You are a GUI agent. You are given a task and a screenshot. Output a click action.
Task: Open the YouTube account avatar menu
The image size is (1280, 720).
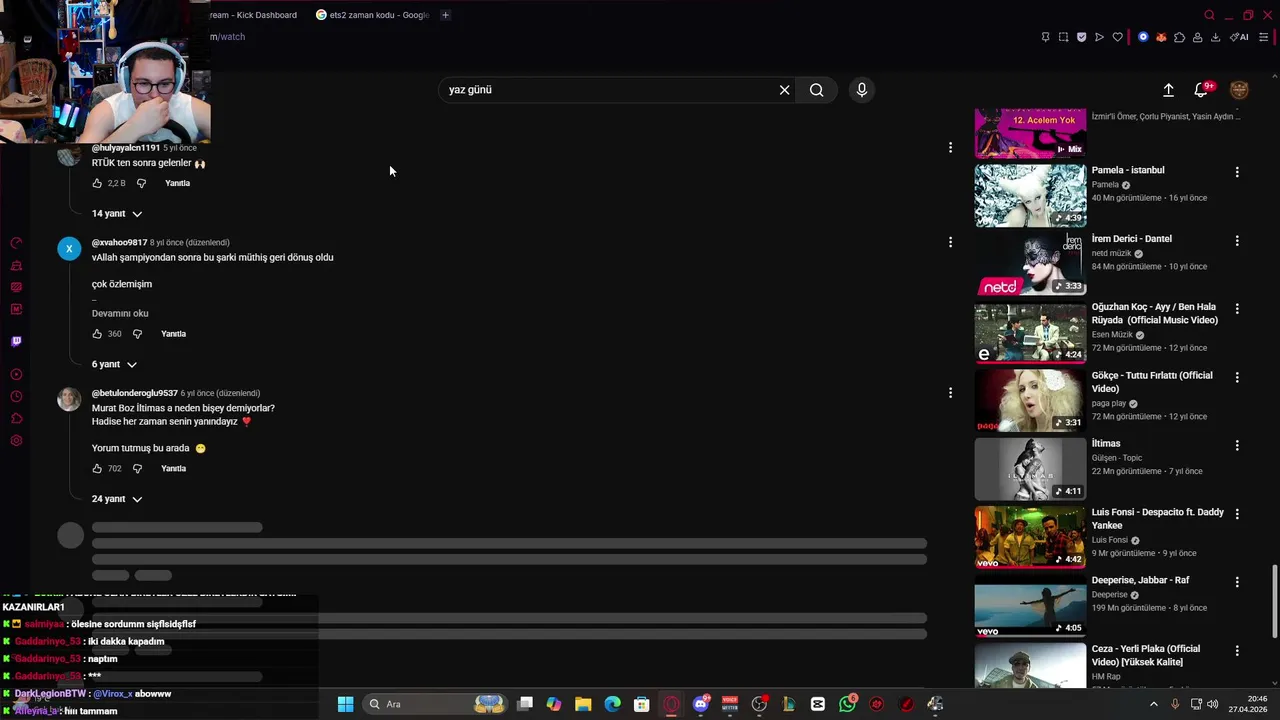click(1239, 90)
